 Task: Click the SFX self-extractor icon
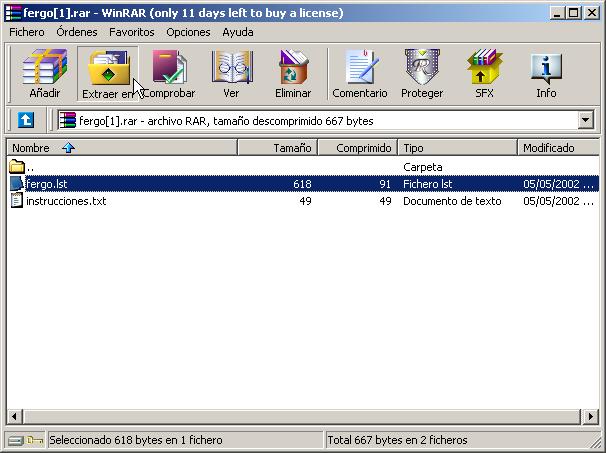(484, 74)
